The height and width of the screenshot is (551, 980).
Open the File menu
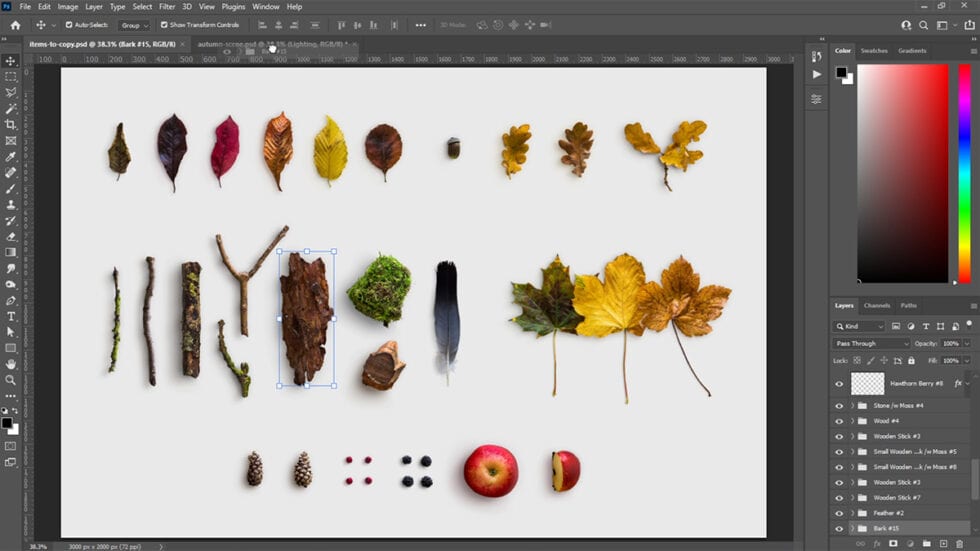[25, 7]
